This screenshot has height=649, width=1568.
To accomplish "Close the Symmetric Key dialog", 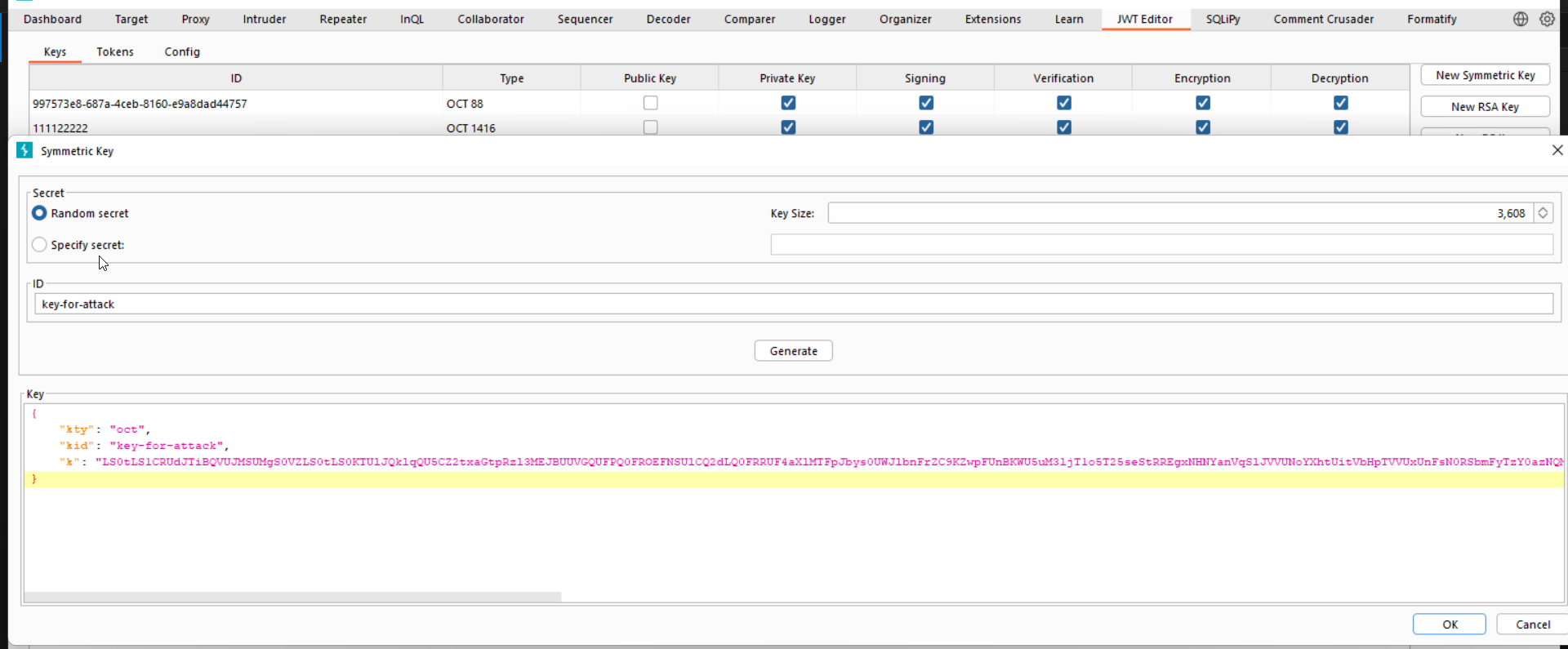I will point(1557,150).
